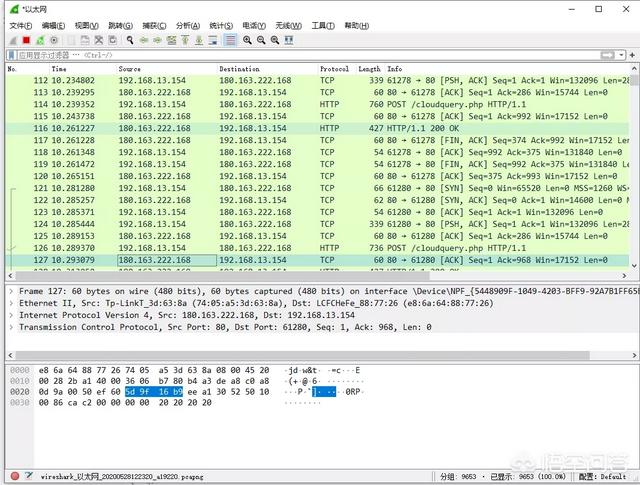Zoom out with the minus magnifier
The height and width of the screenshot is (485, 640).
[x=261, y=40]
